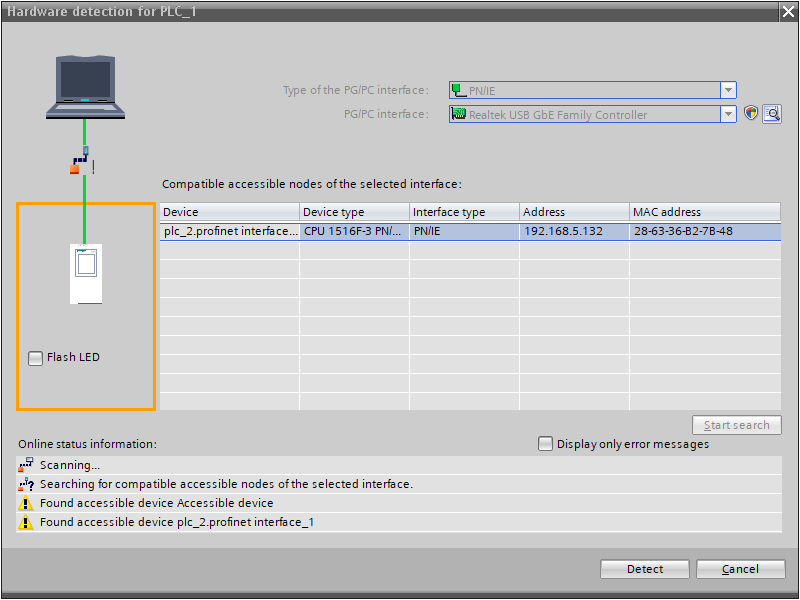800x600 pixels.
Task: Click warning icon for Accessible device message
Action: [26, 503]
